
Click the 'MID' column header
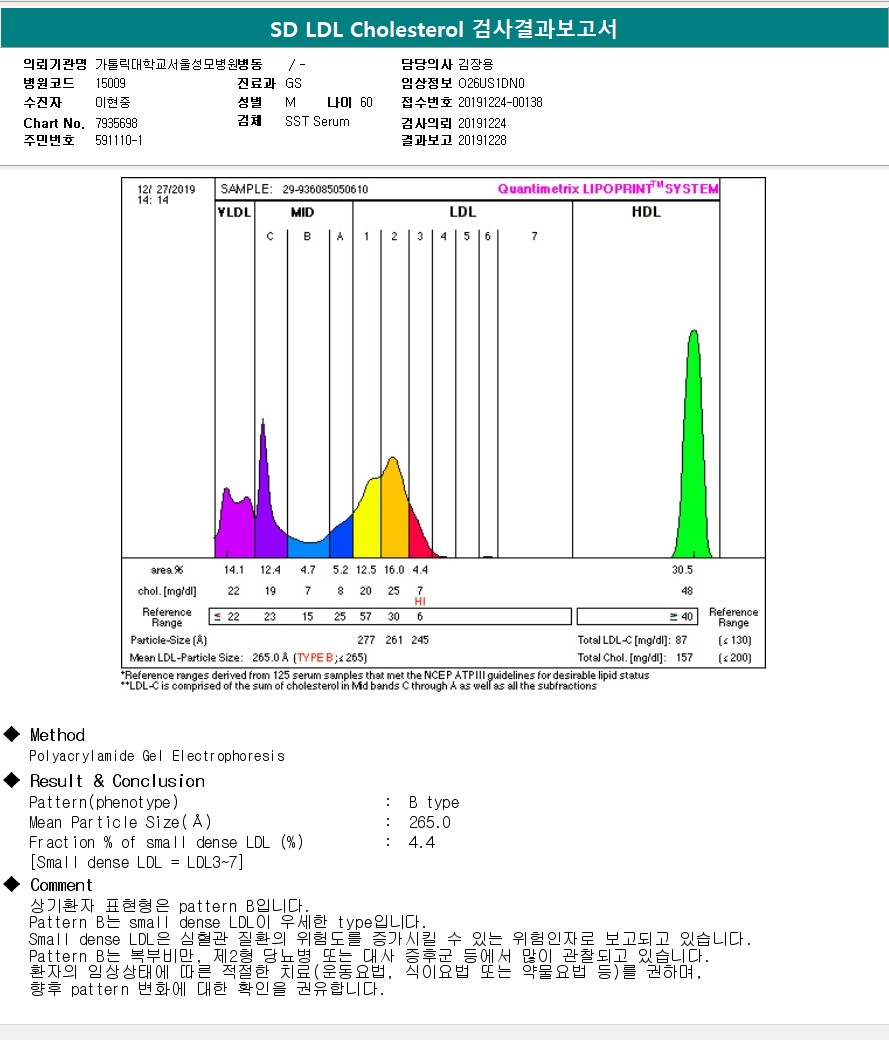[302, 212]
